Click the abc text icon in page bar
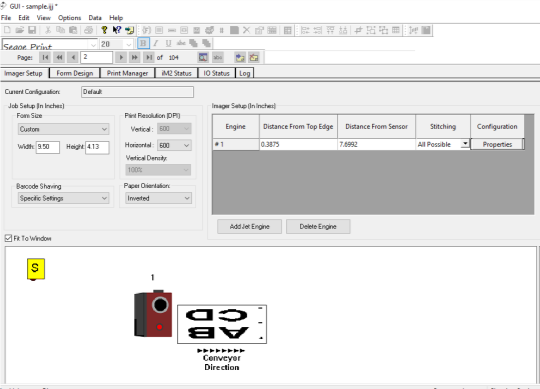The image size is (540, 389). (x=218, y=57)
